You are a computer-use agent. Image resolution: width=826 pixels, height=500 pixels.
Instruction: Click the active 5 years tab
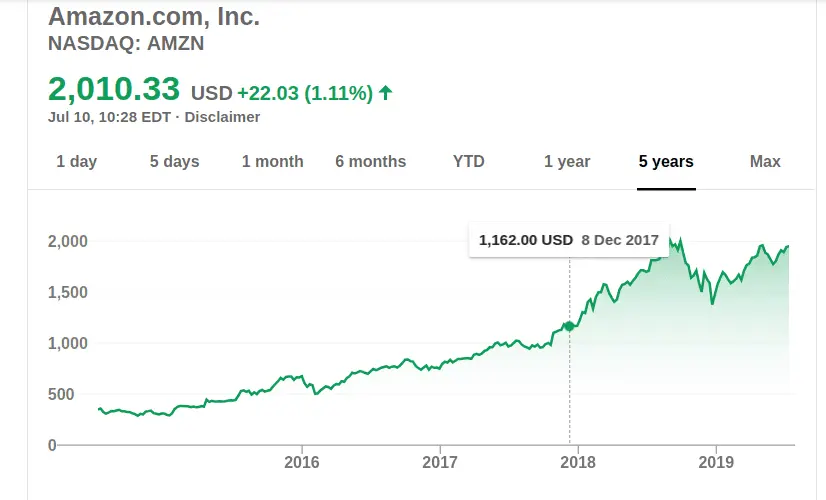[666, 161]
